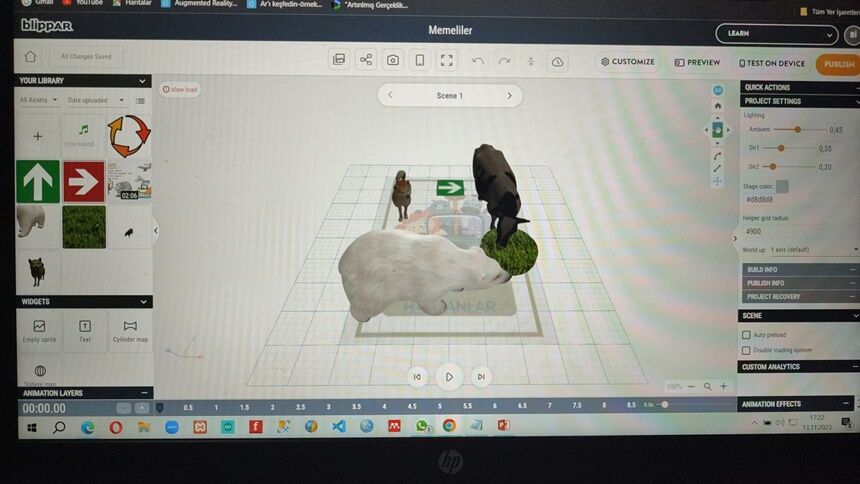860x484 pixels.
Task: Open the World up axis dropdown
Action: [800, 249]
